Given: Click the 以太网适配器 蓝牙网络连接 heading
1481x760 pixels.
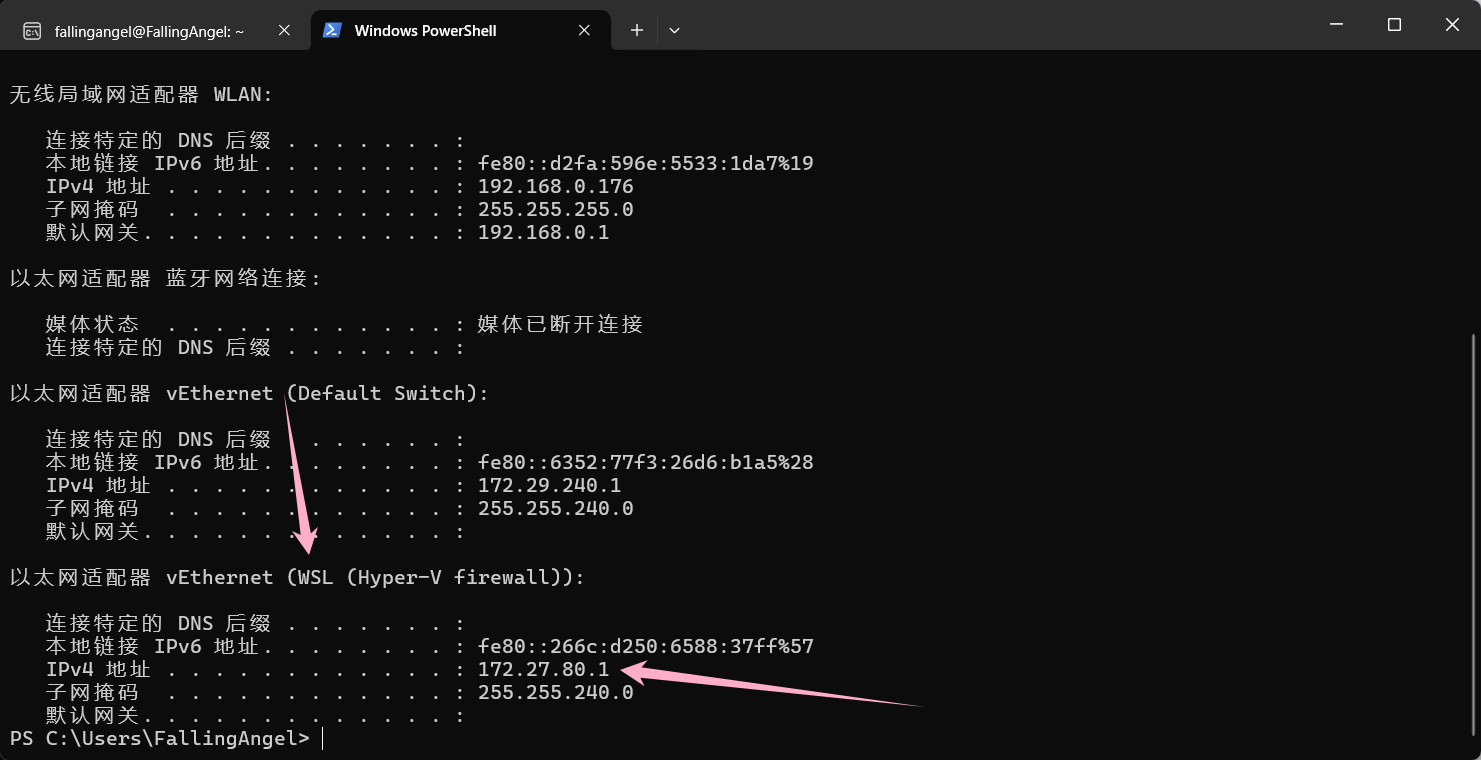Looking at the screenshot, I should tap(166, 278).
